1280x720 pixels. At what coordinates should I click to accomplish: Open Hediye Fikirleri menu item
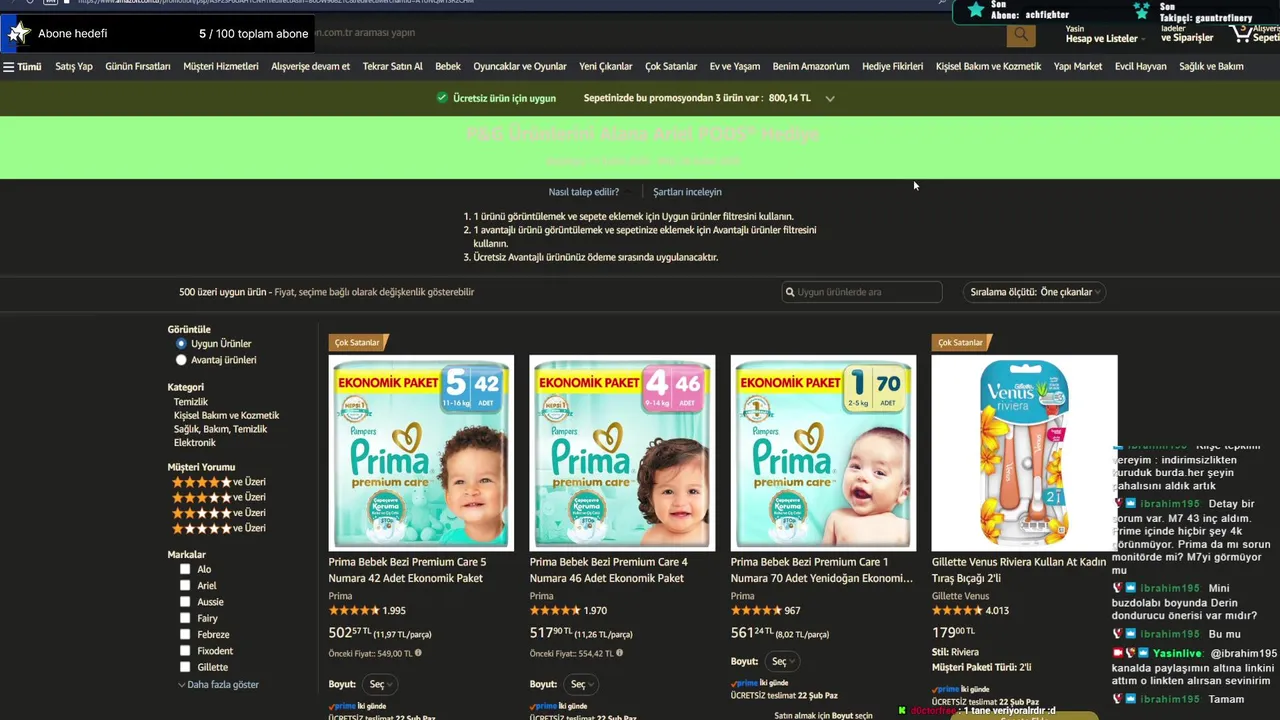pos(892,67)
